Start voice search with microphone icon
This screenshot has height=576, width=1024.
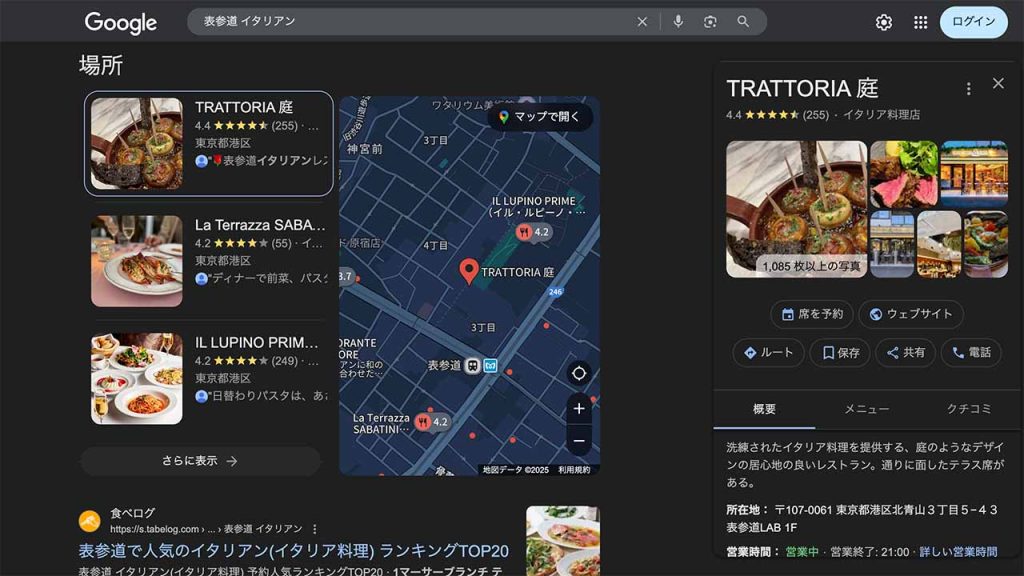pyautogui.click(x=678, y=22)
